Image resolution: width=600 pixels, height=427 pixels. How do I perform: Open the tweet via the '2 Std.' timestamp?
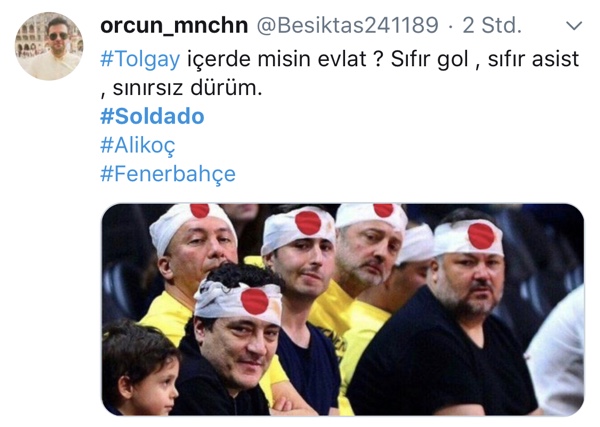coord(492,26)
